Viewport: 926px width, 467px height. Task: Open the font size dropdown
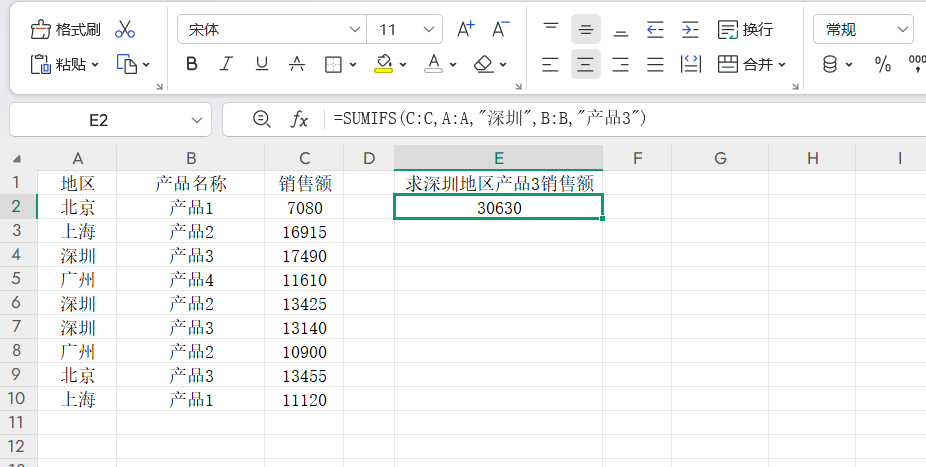428,29
